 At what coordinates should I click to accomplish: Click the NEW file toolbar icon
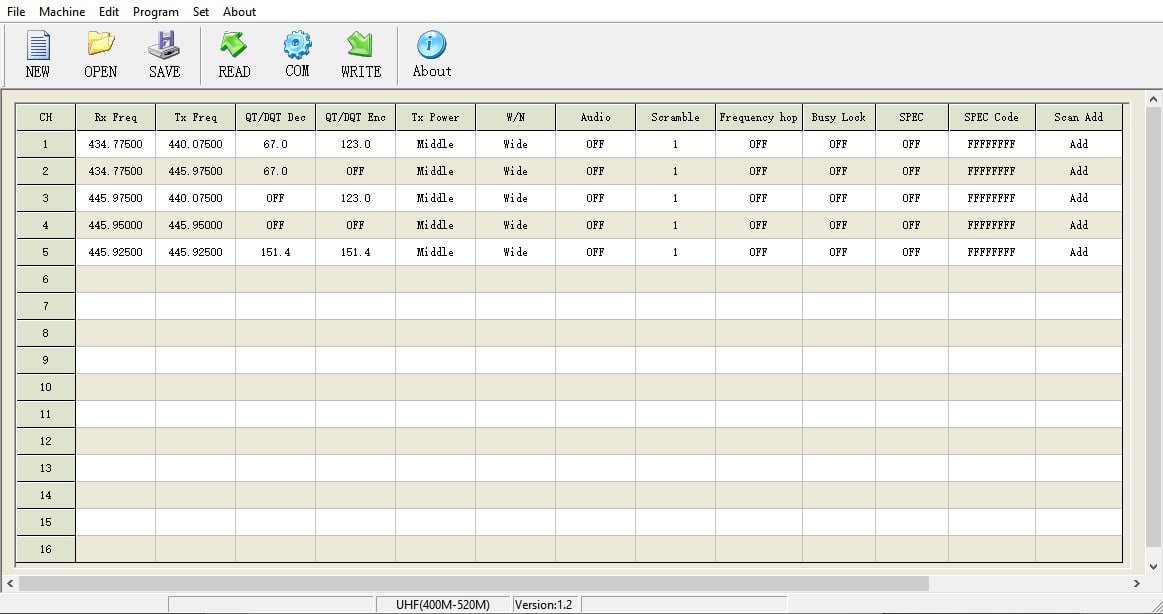tap(38, 55)
